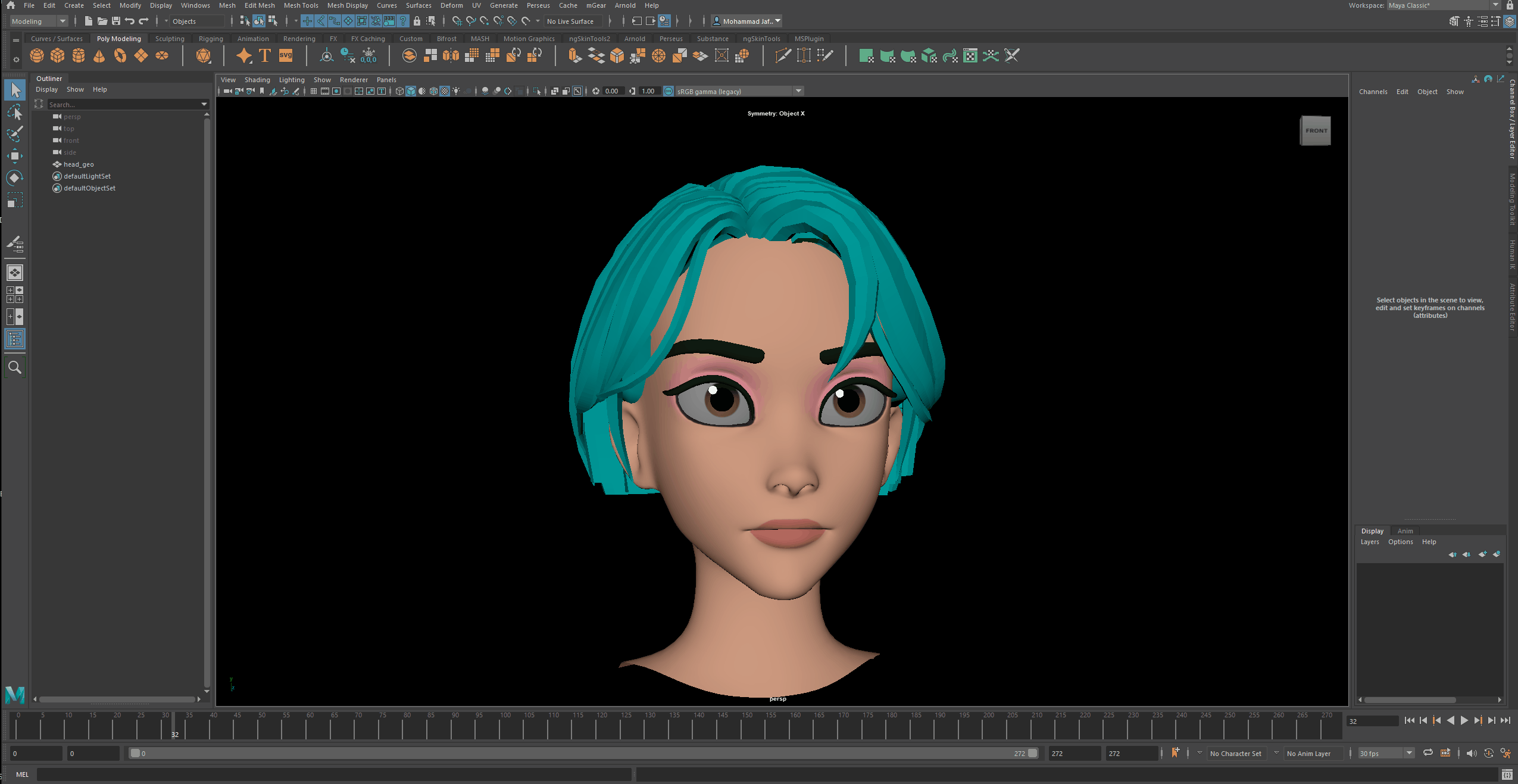Click the Paint Selection tool
Image resolution: width=1518 pixels, height=784 pixels.
[15, 135]
